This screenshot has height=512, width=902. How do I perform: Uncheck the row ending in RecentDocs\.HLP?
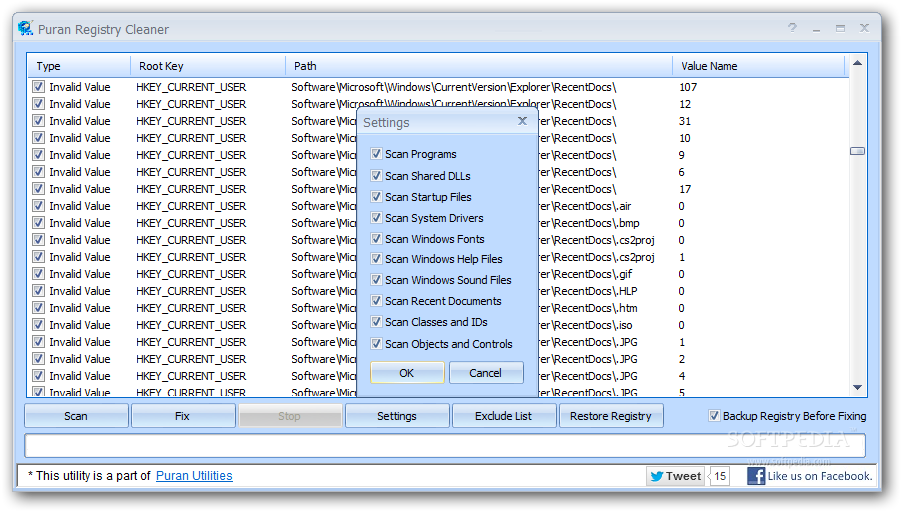point(39,291)
